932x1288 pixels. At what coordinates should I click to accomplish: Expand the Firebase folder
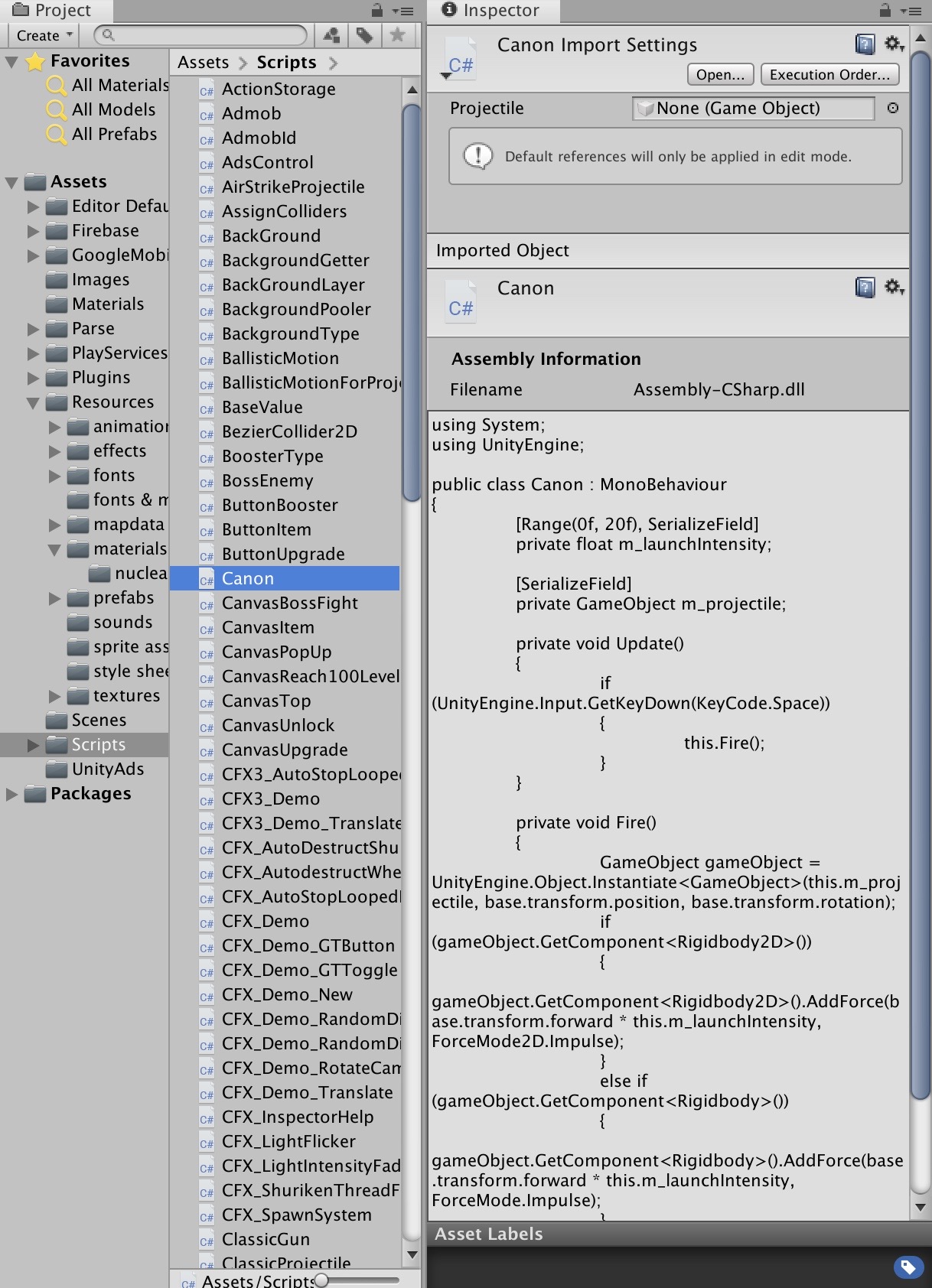point(33,231)
